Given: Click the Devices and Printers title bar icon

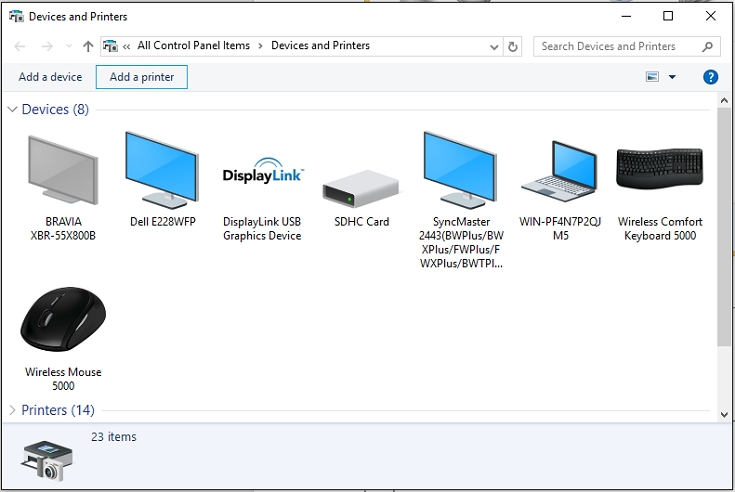Looking at the screenshot, I should click(16, 16).
